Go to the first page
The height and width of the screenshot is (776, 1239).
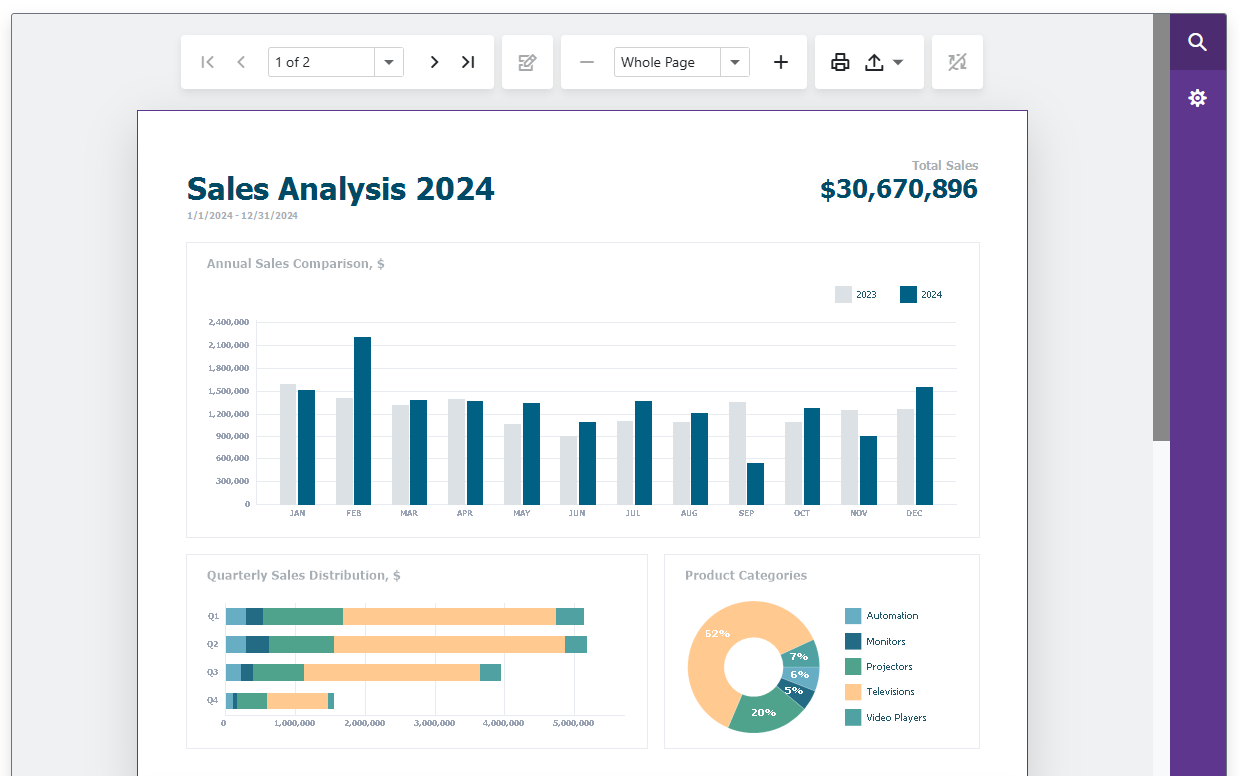[x=208, y=62]
